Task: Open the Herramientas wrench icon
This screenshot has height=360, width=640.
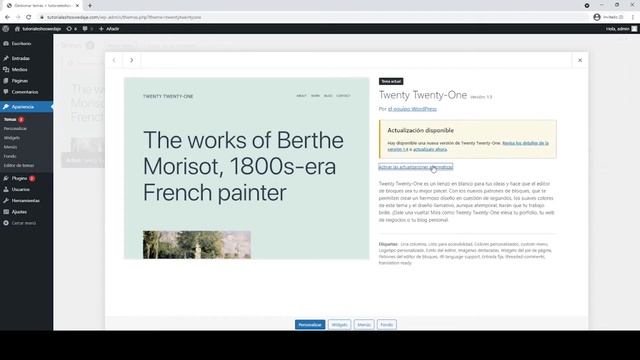Action: (6, 200)
